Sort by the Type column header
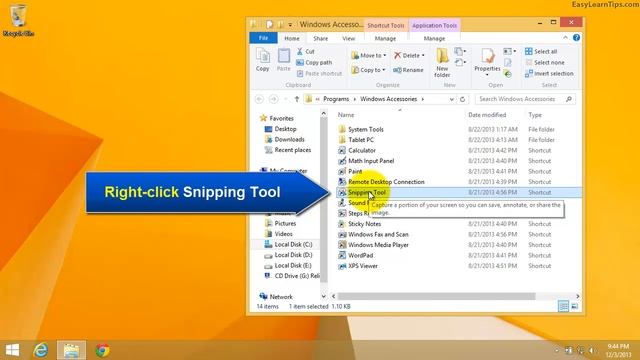Image resolution: width=640 pixels, height=360 pixels. [535, 115]
